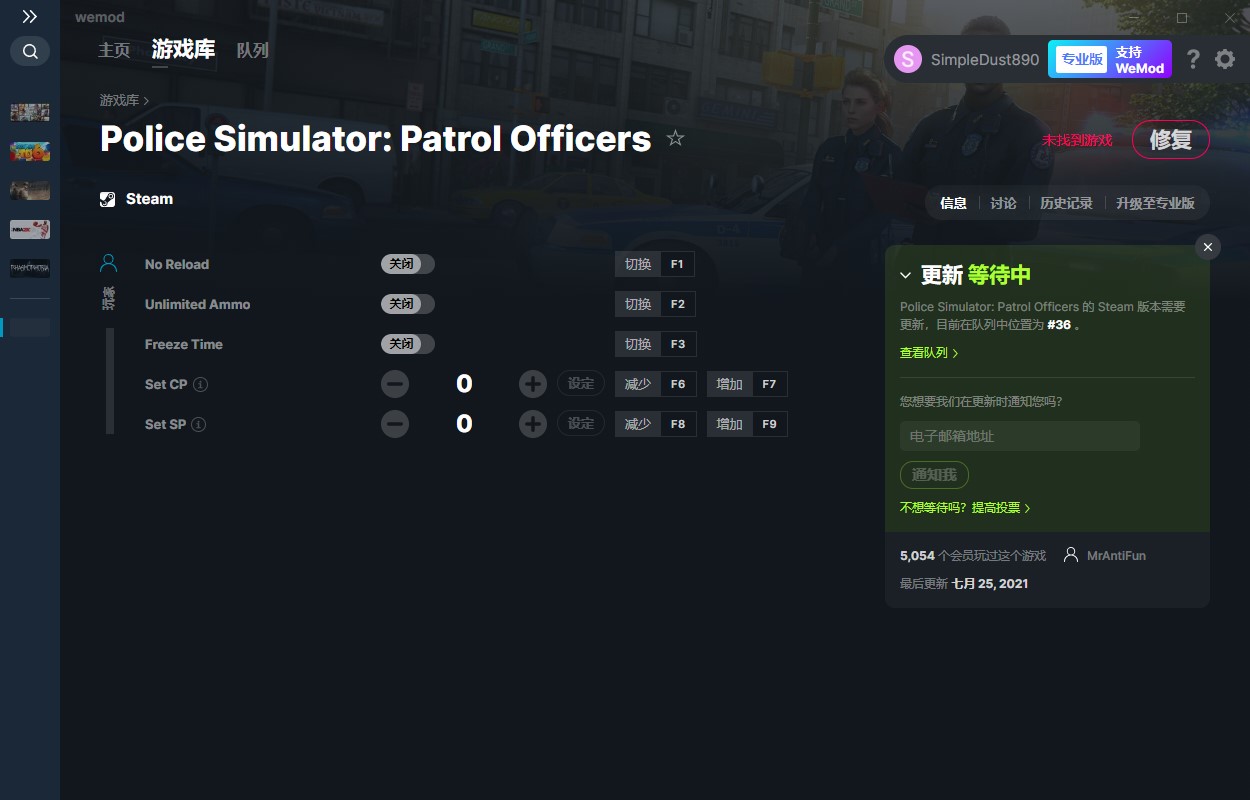
Task: Click the 专业版 badge
Action: point(1082,59)
